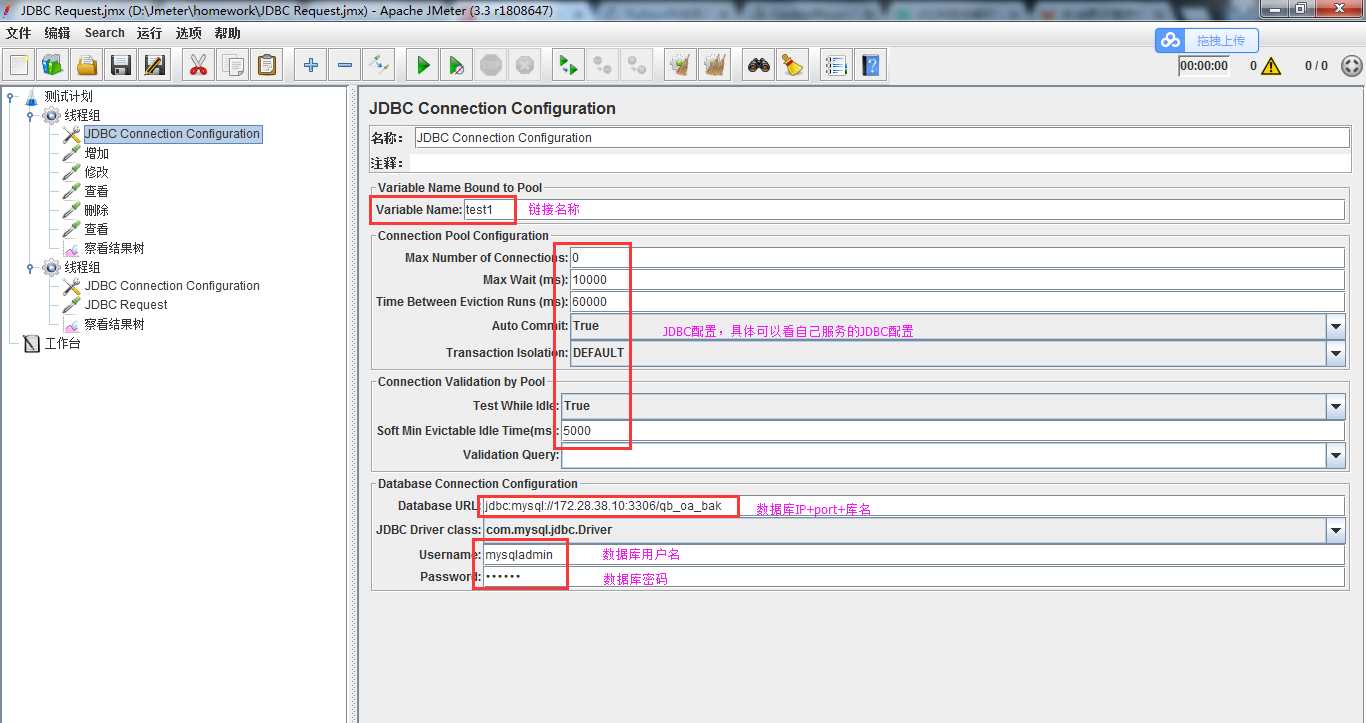
Task: Open the 文件 menu
Action: [18, 33]
